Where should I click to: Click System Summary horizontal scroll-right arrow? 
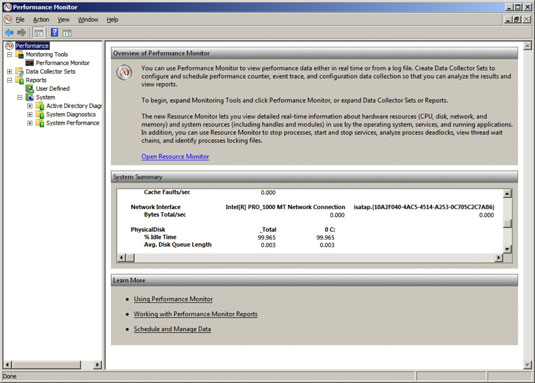498,257
